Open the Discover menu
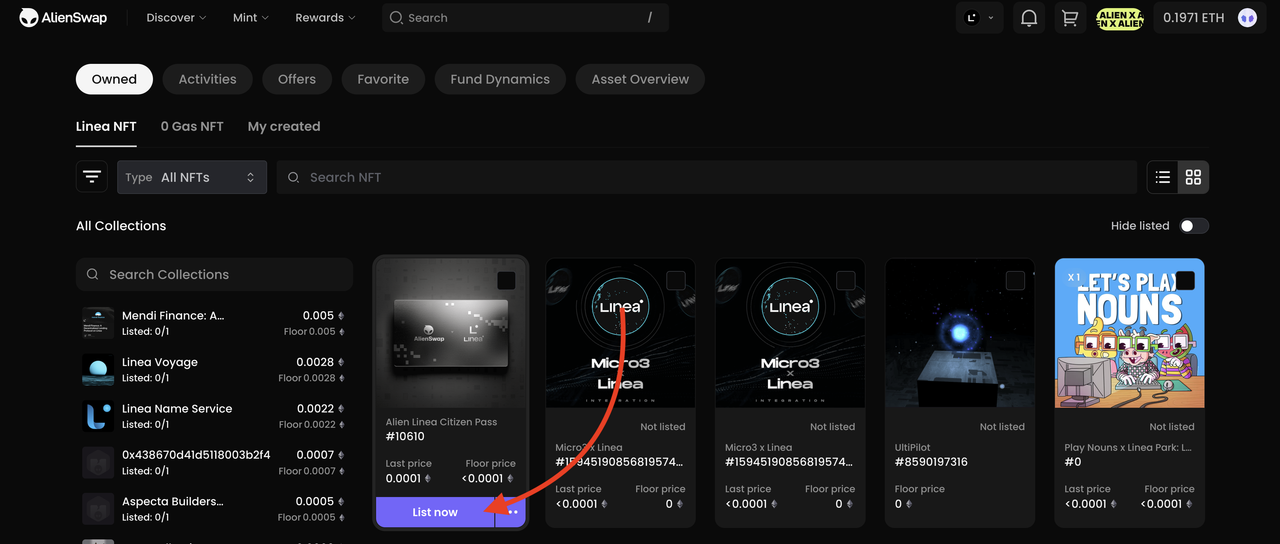Screen dimensions: 1280x544 coord(176,18)
